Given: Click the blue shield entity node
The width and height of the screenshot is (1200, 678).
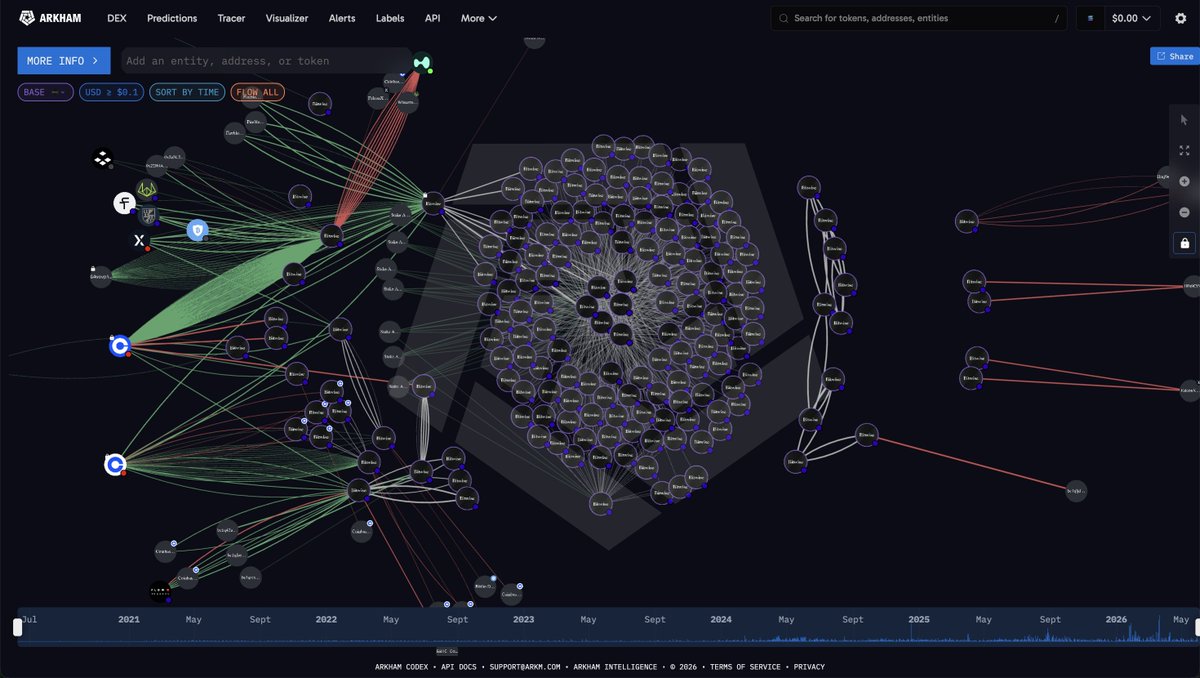Looking at the screenshot, I should point(197,230).
